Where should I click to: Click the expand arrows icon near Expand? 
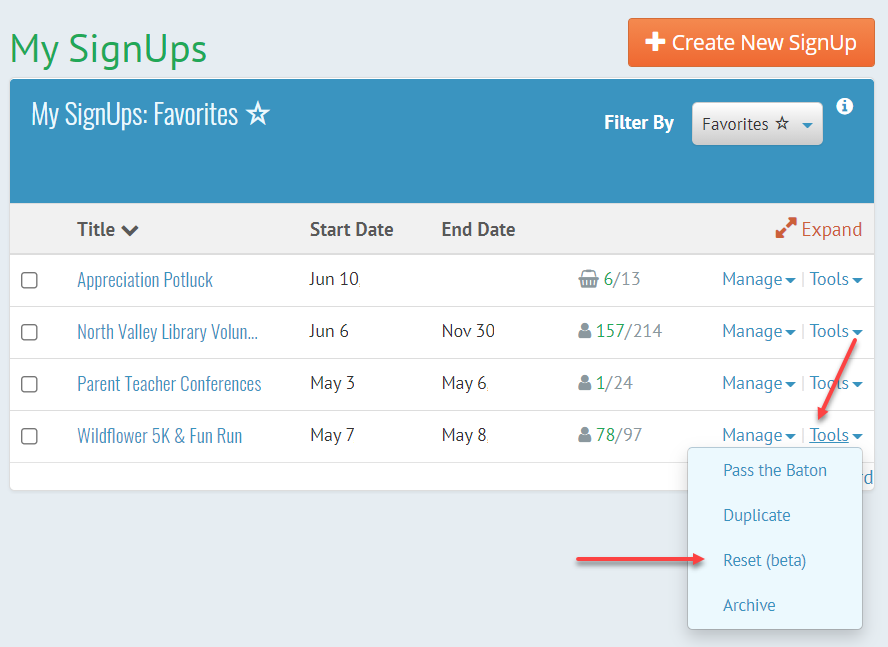tap(785, 228)
